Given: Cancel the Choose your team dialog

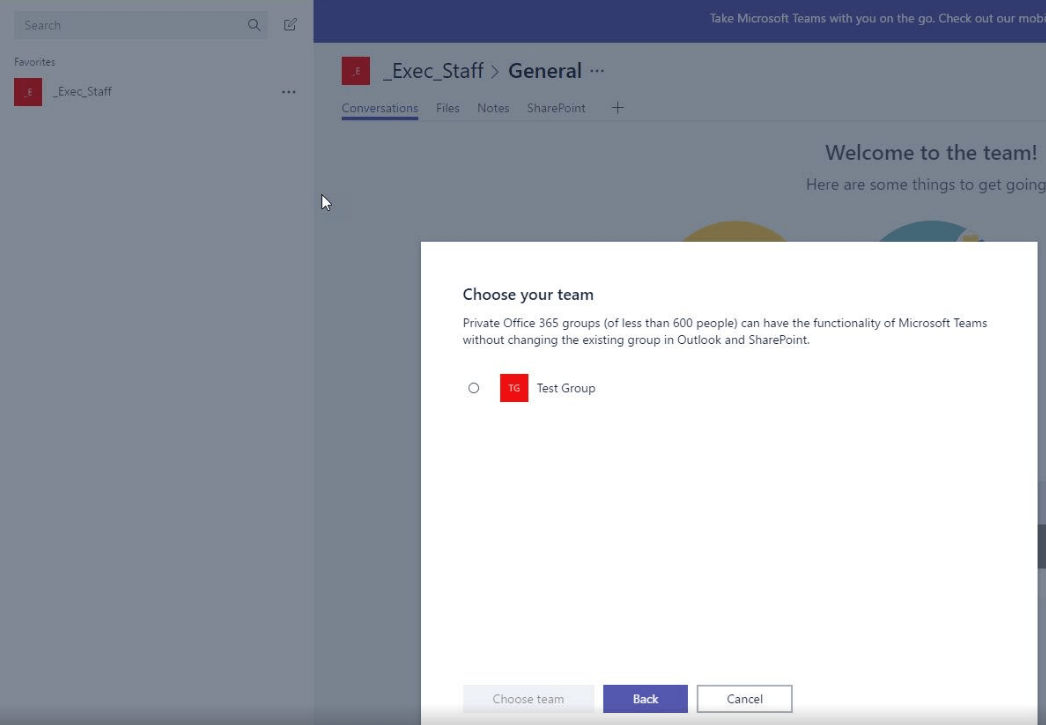Looking at the screenshot, I should pyautogui.click(x=744, y=699).
